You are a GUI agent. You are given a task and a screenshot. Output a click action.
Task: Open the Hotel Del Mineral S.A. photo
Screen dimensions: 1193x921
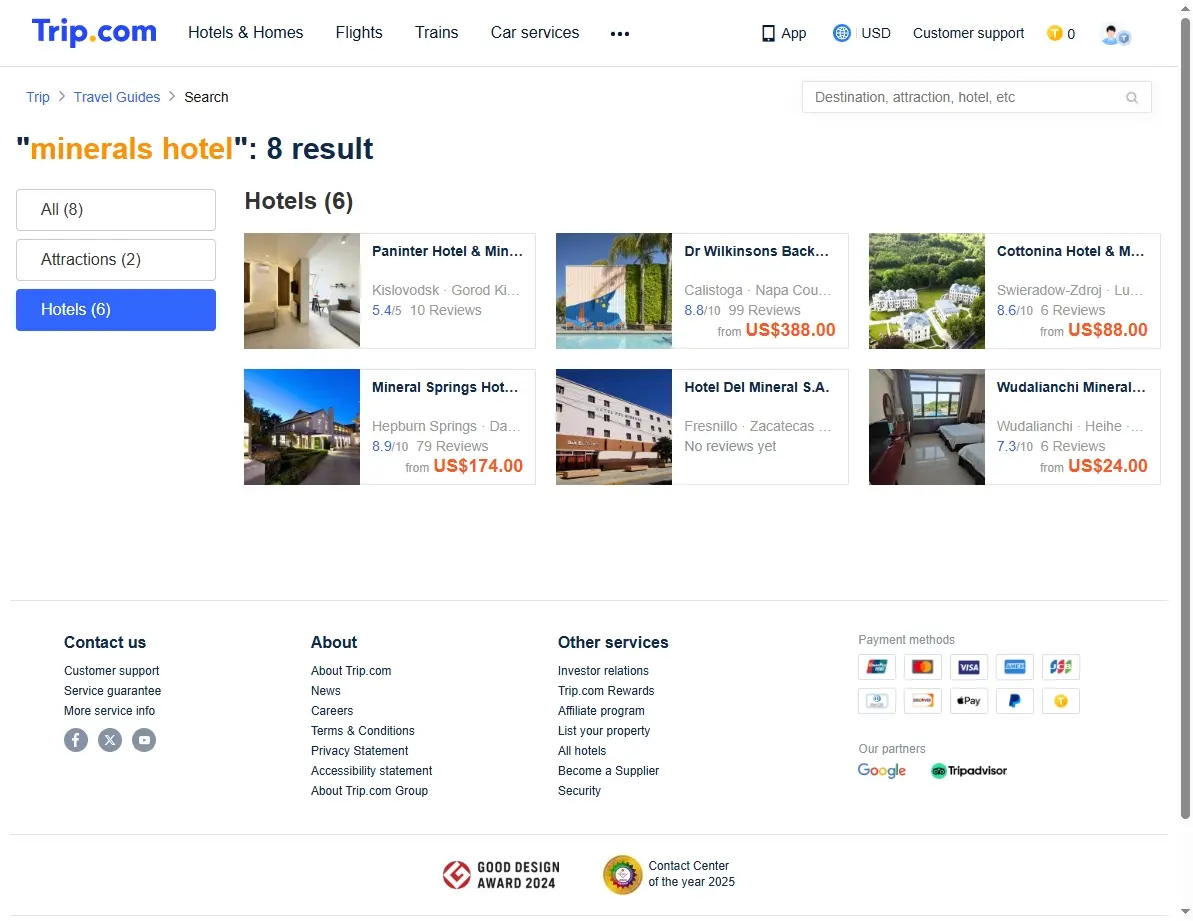[614, 427]
